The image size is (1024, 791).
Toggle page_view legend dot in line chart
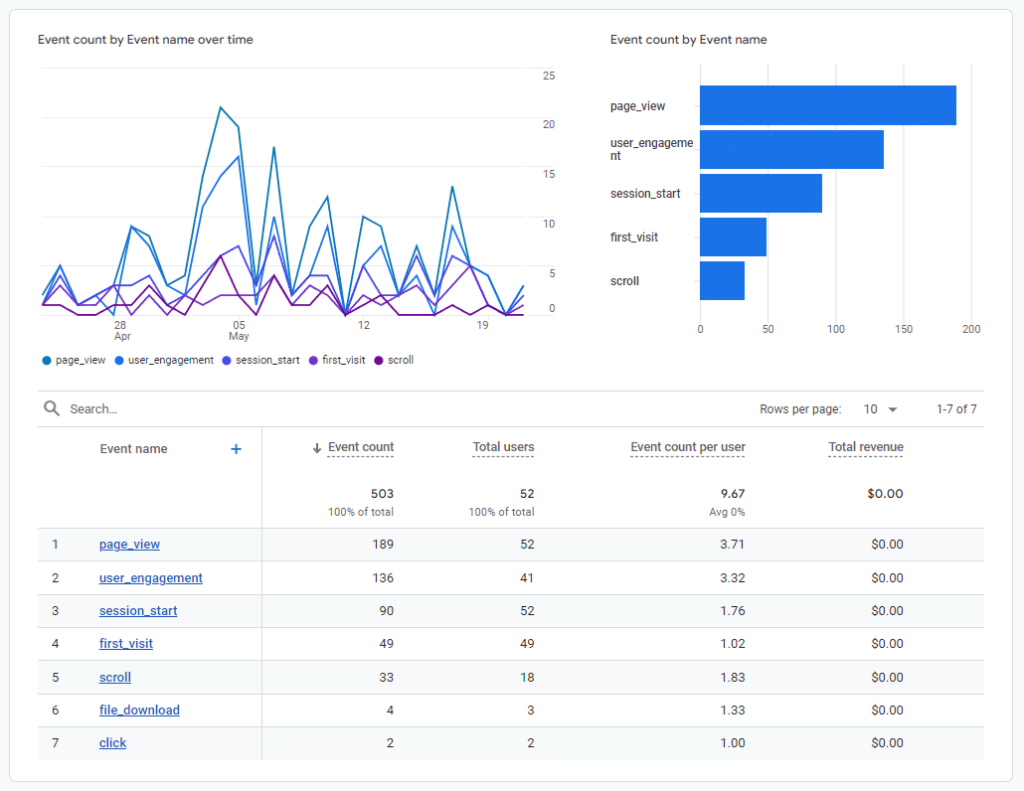(47, 360)
